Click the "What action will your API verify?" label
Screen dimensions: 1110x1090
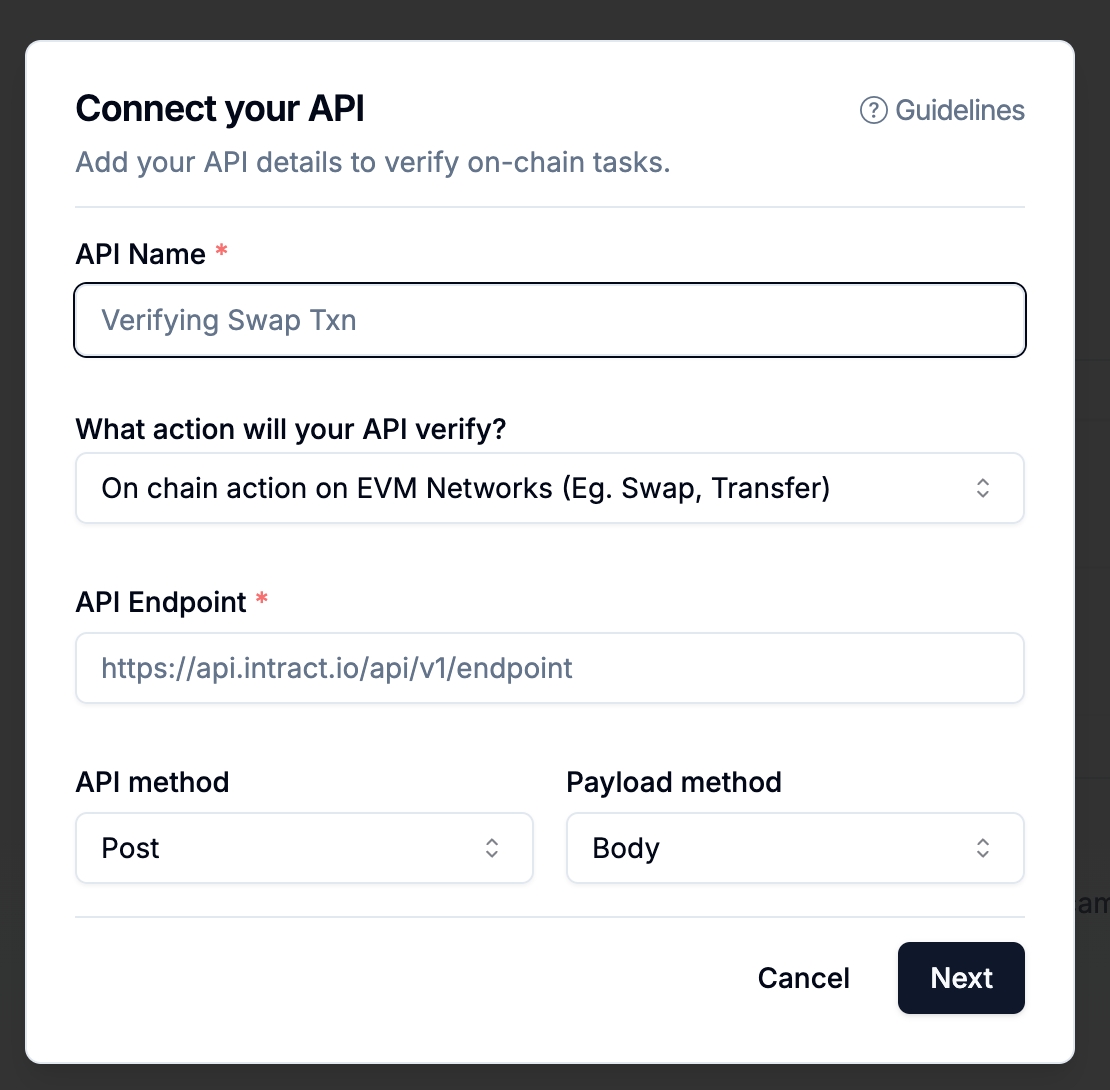291,430
